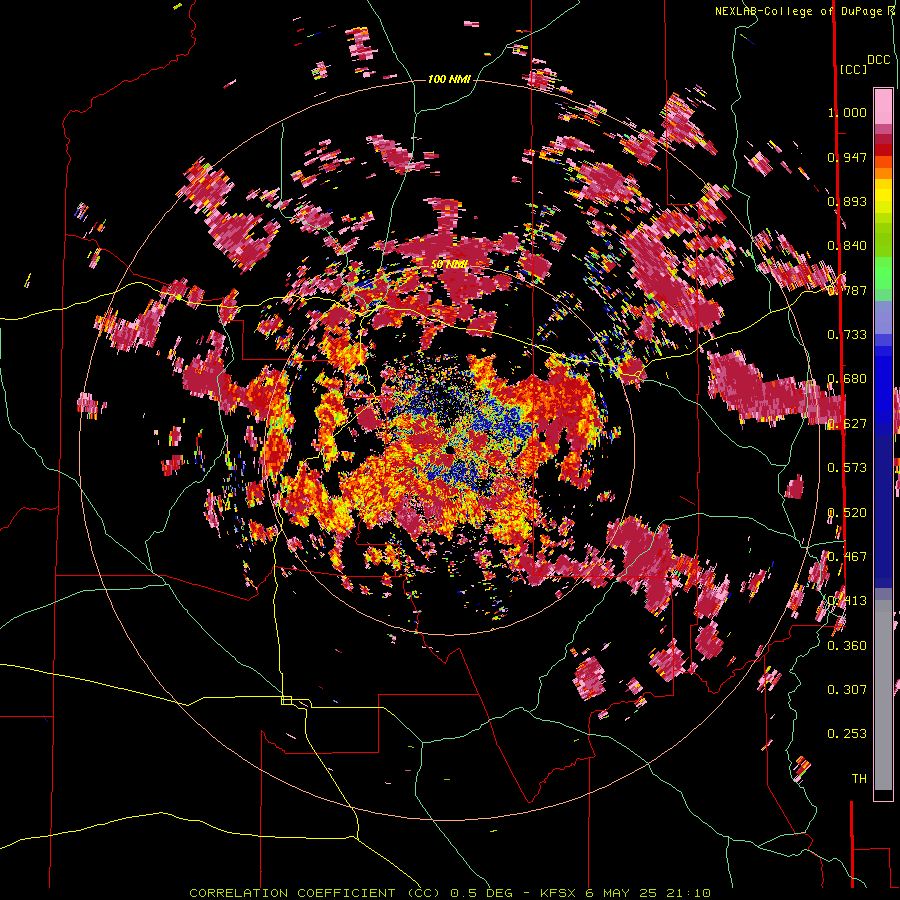
Task: Select the 0.680 color scale value
Action: [847, 379]
